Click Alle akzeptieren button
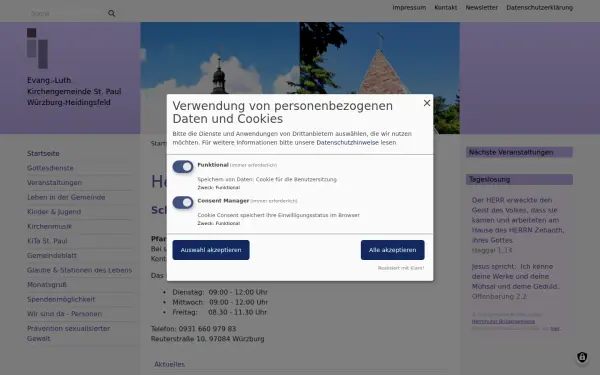Screen dimensions: 600x375 coord(393,250)
